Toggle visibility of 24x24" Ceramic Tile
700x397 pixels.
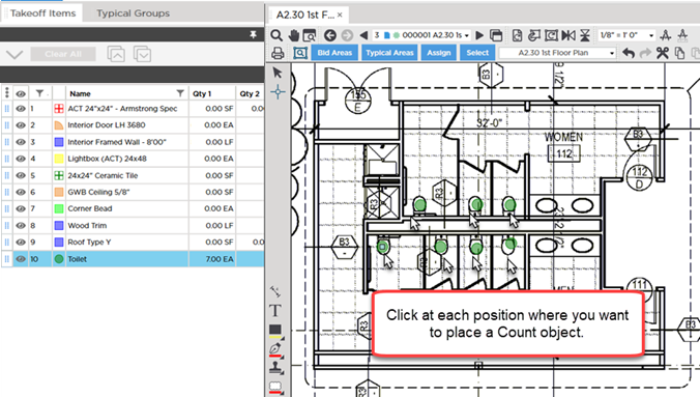coord(21,176)
